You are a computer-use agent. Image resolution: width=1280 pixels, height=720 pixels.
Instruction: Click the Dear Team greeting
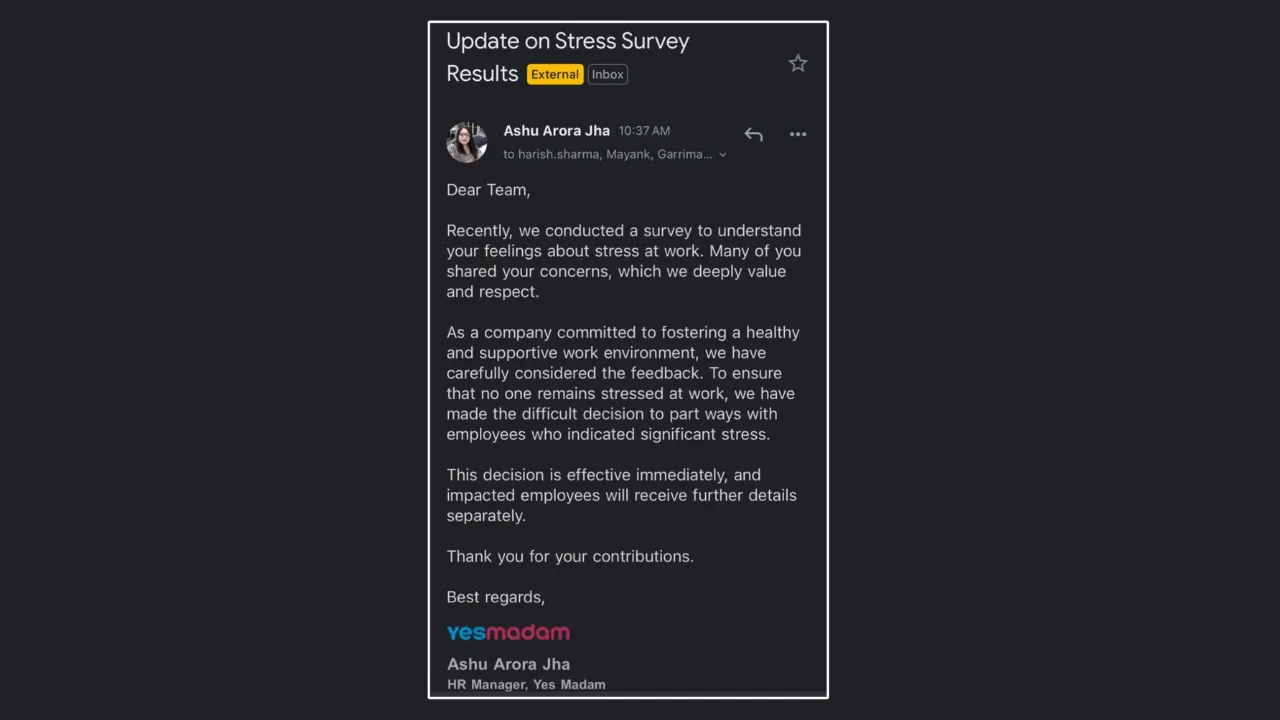pyautogui.click(x=488, y=190)
